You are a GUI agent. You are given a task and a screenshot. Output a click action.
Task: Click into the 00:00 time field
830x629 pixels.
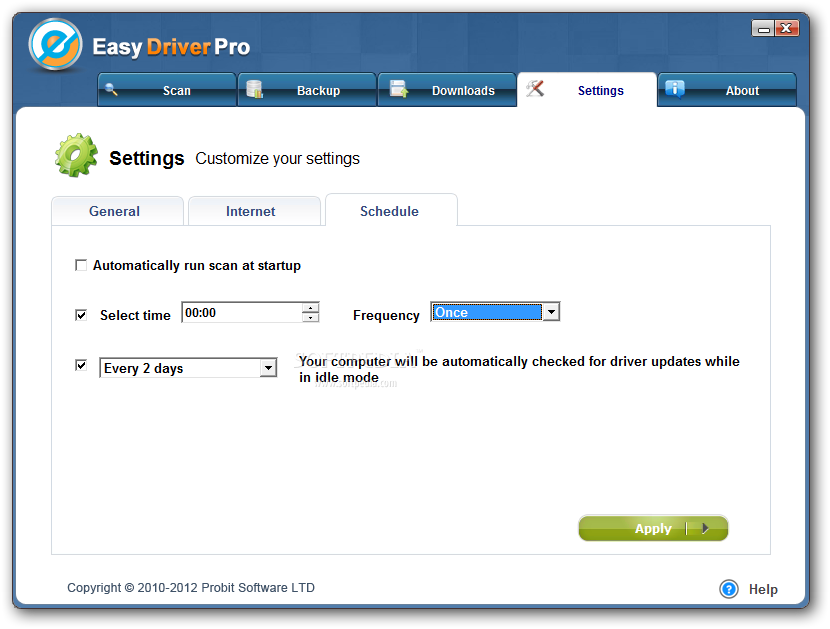point(242,312)
